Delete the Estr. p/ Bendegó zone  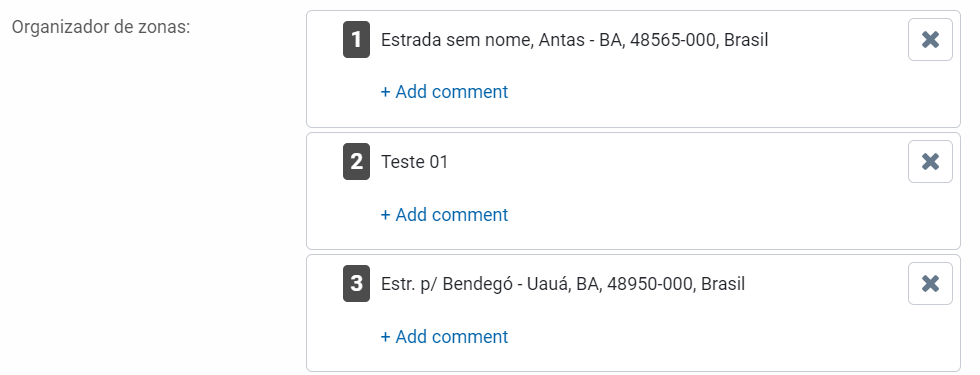click(x=930, y=284)
